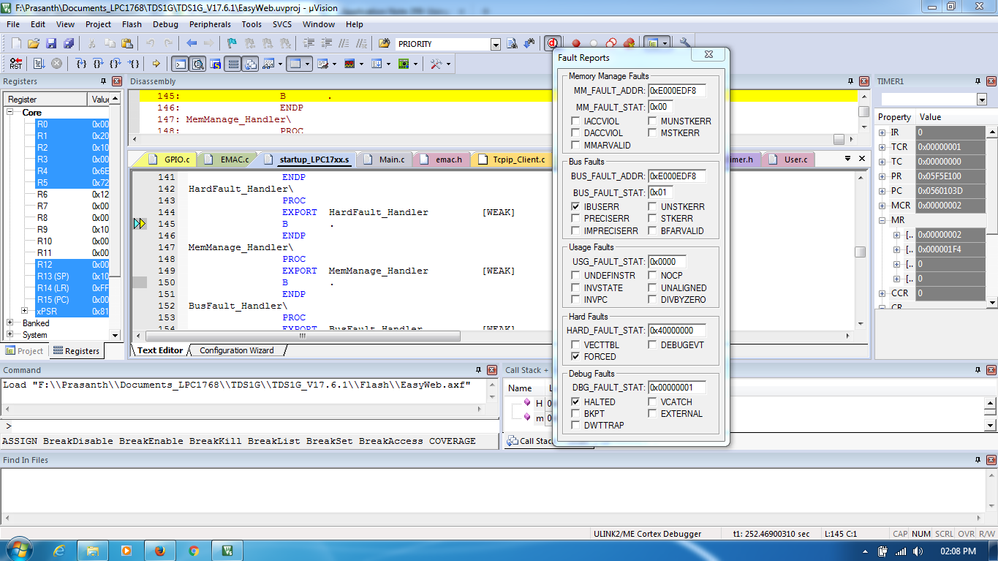Save the current file with floppy icon
This screenshot has width=998, height=561.
point(51,44)
